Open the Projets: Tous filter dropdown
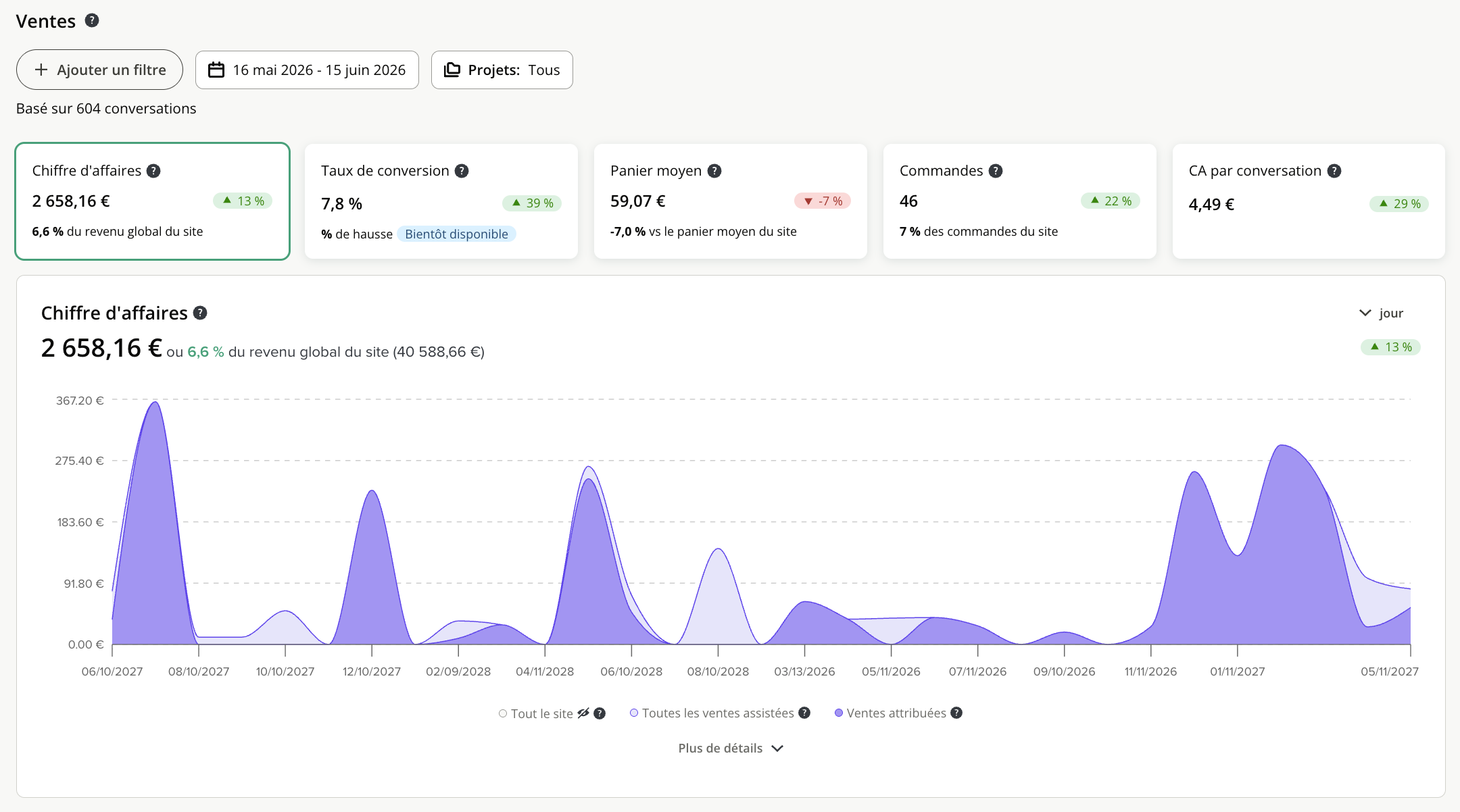 point(502,70)
